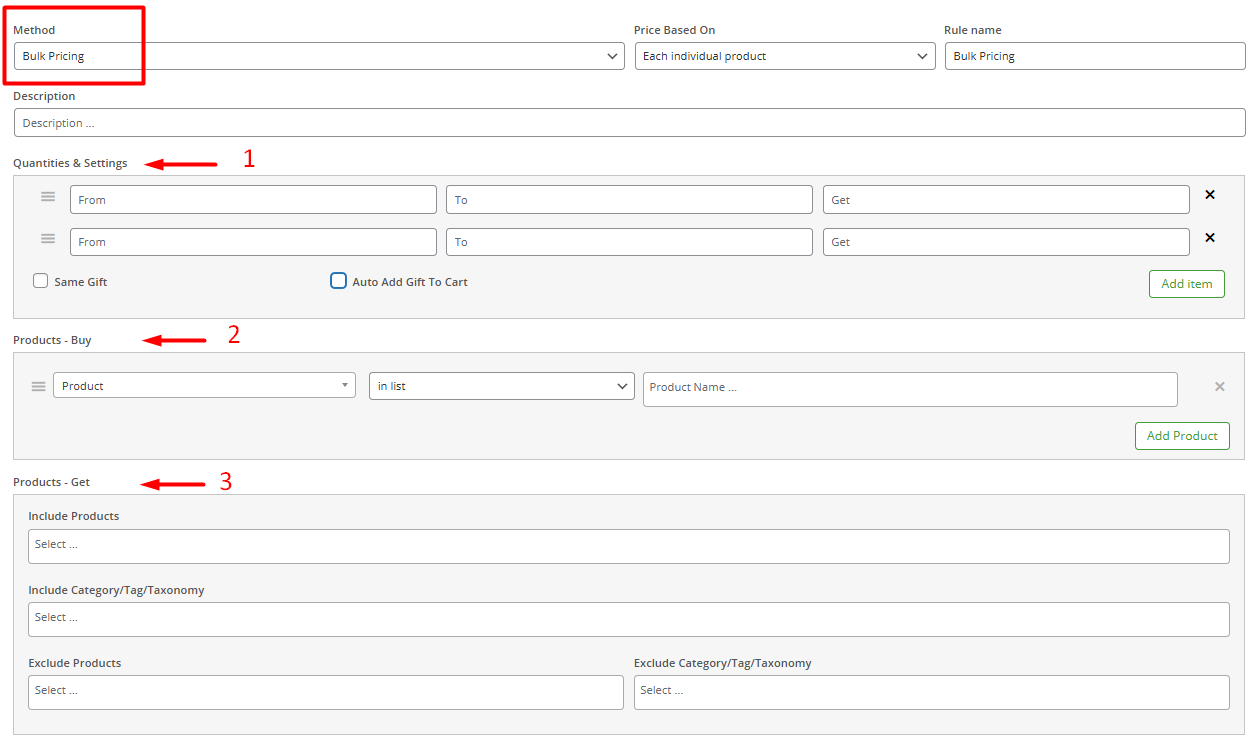Click the Exclude Category/Tag/Taxonomy field
Screen dimensions: 1259x748
pos(931,692)
